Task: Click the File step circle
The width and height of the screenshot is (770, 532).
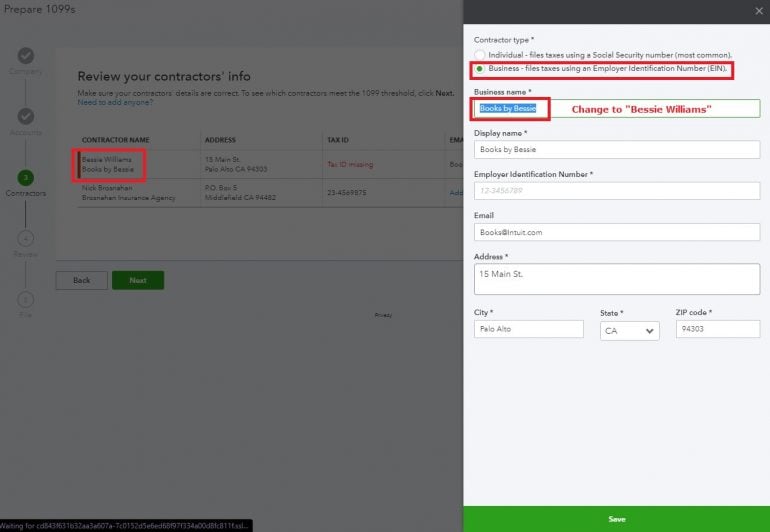Action: [x=26, y=299]
